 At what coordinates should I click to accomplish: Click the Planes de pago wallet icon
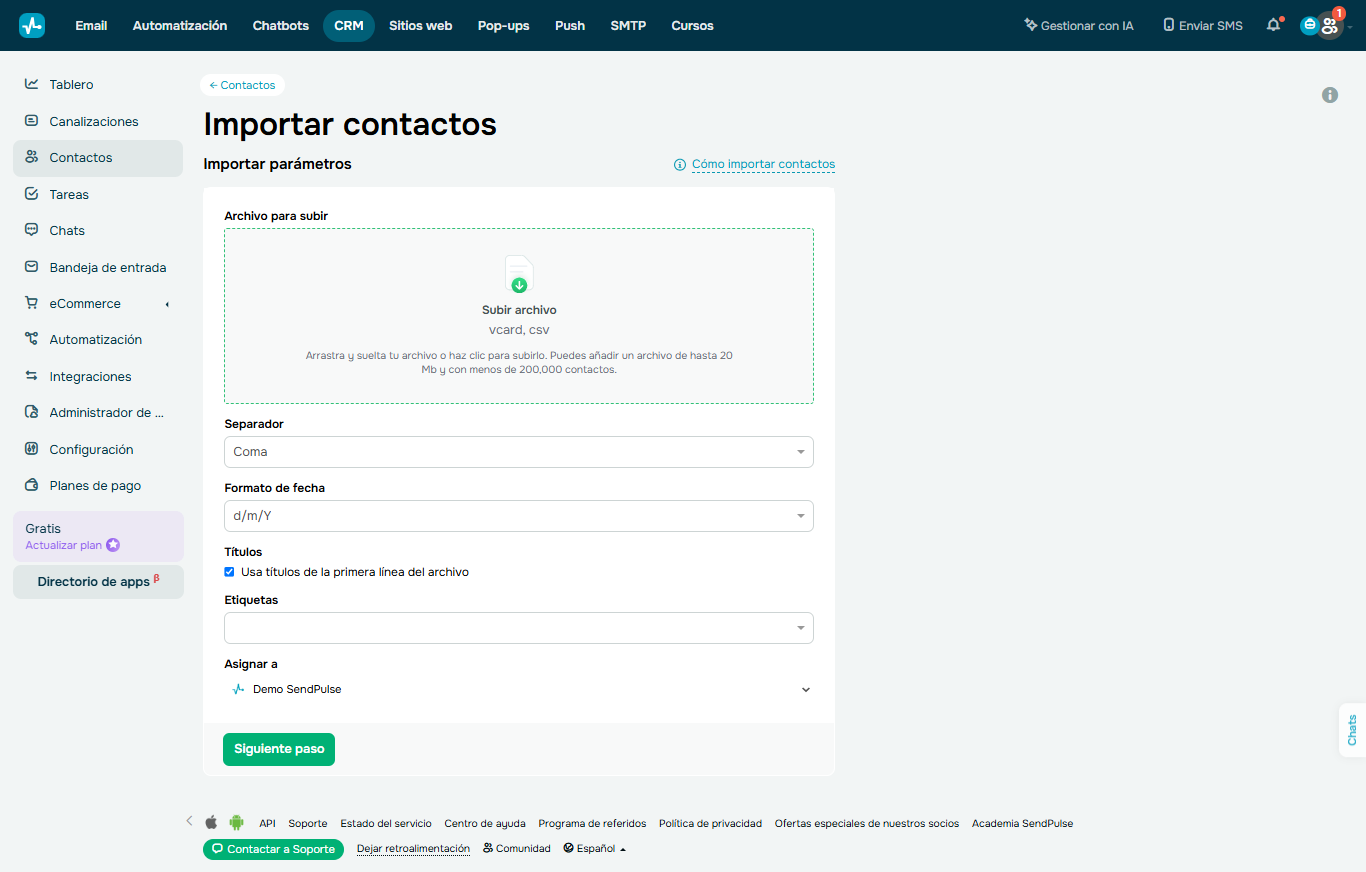click(32, 485)
